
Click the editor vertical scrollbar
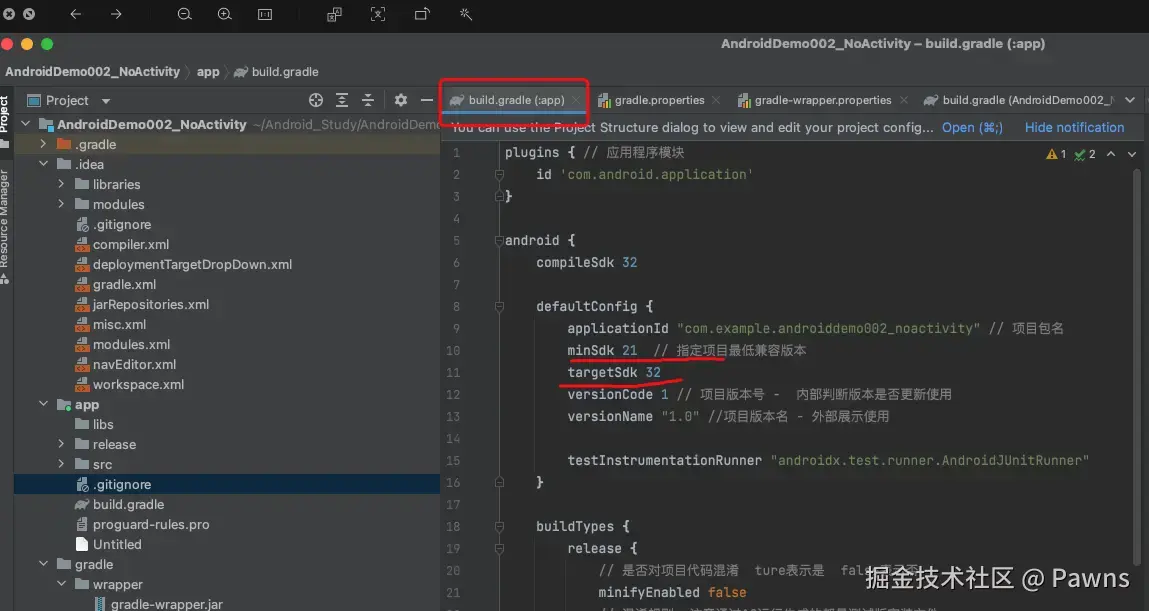1137,366
